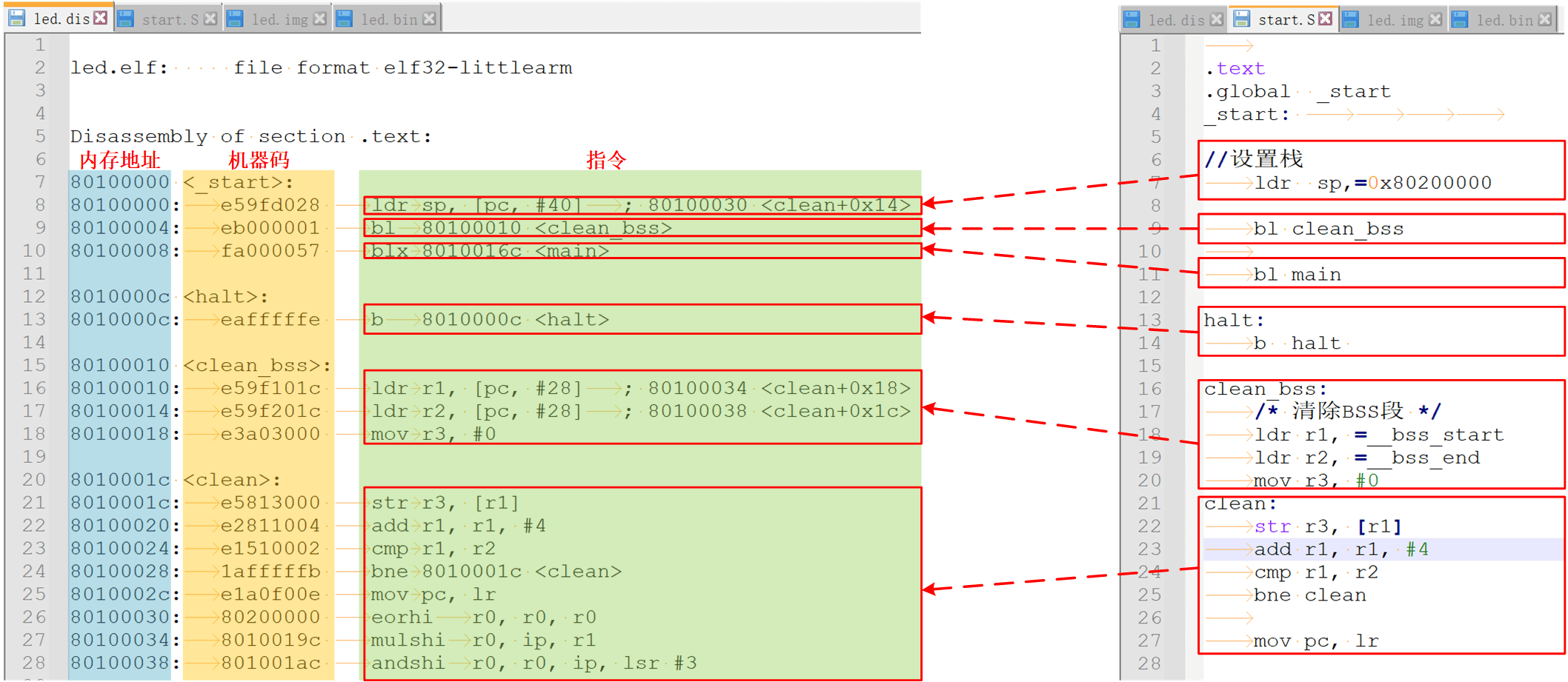Close the led.bin tab in the left pane
This screenshot has width=1568, height=682.
coord(429,19)
